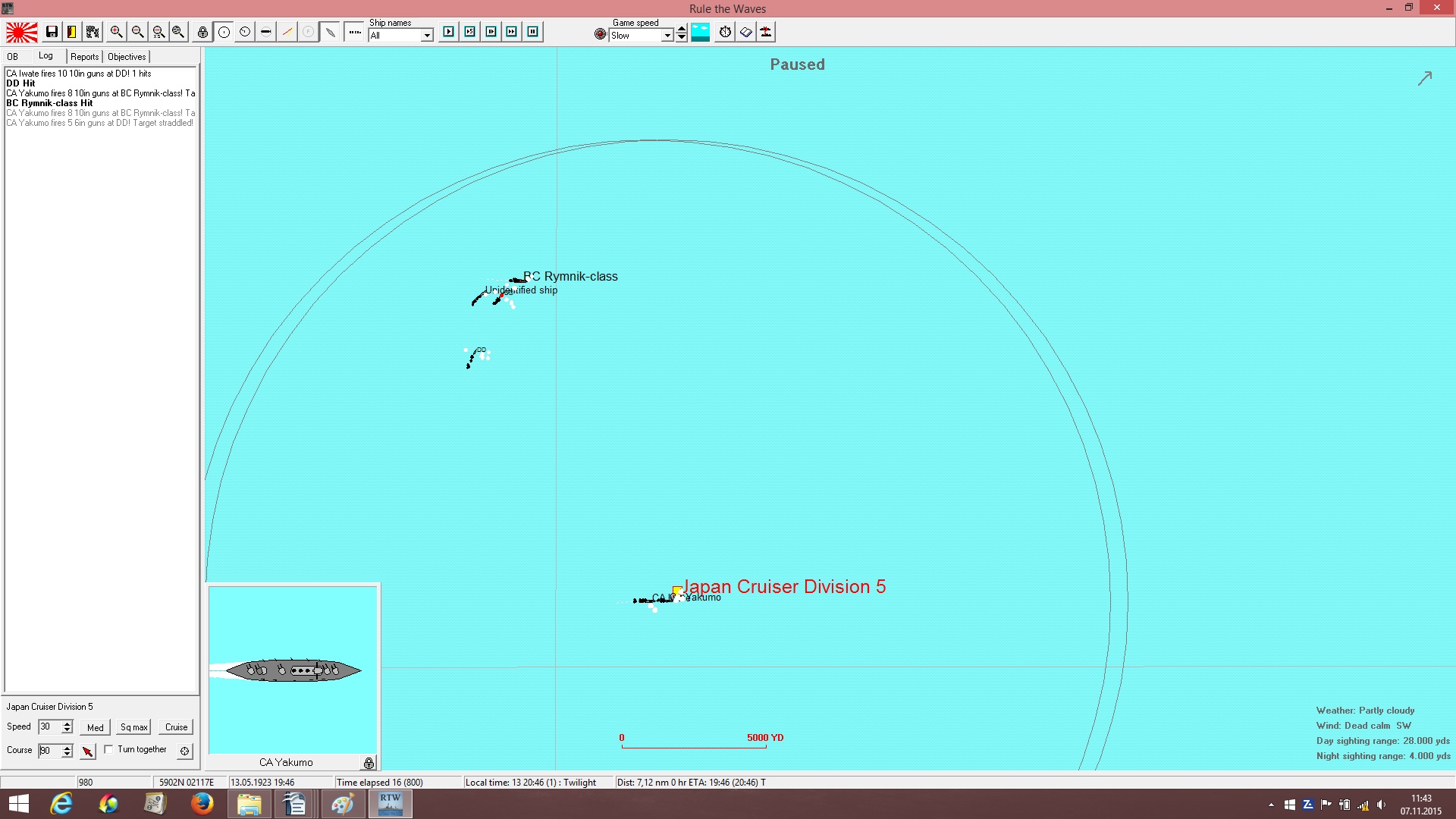Click the fast forward button
This screenshot has height=819, width=1456.
[x=512, y=32]
